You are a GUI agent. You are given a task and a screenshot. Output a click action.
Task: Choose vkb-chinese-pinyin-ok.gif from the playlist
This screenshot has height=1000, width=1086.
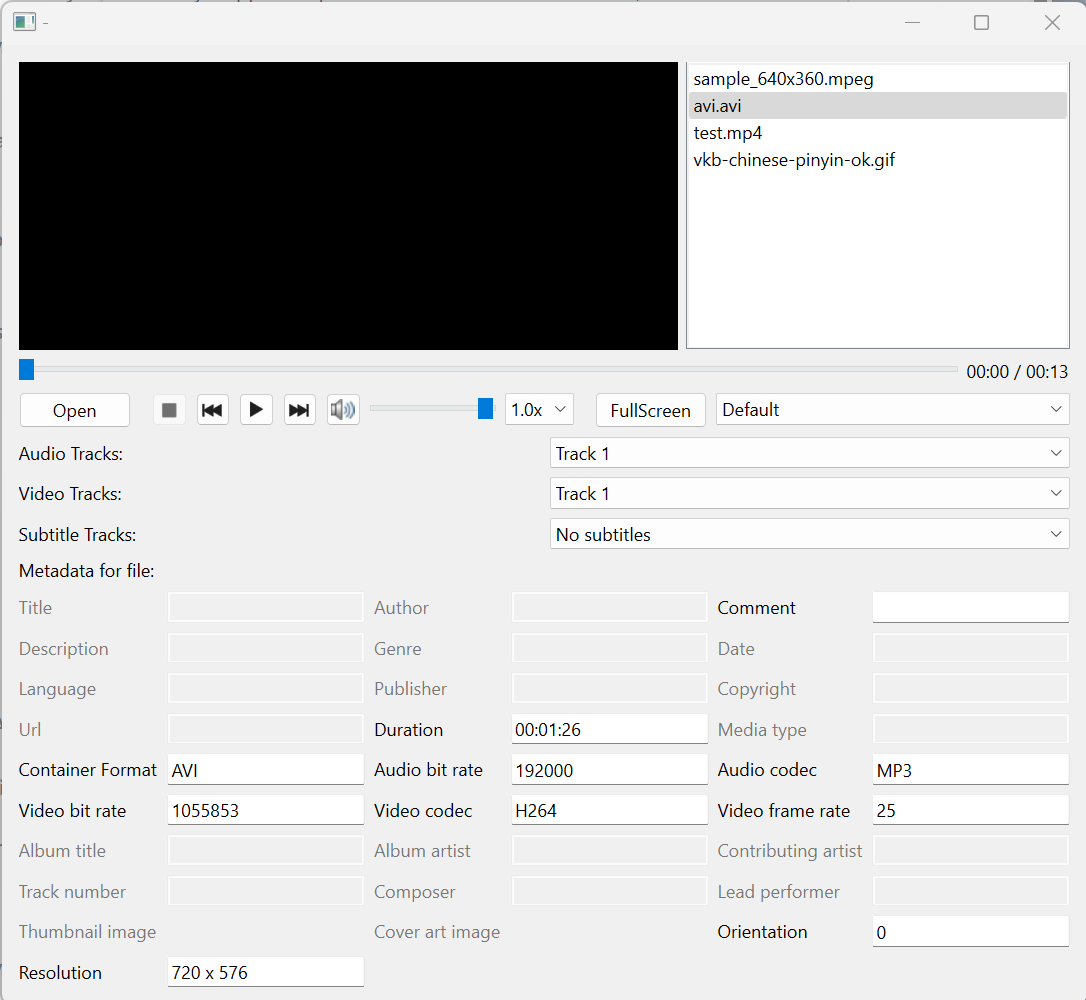pos(794,160)
